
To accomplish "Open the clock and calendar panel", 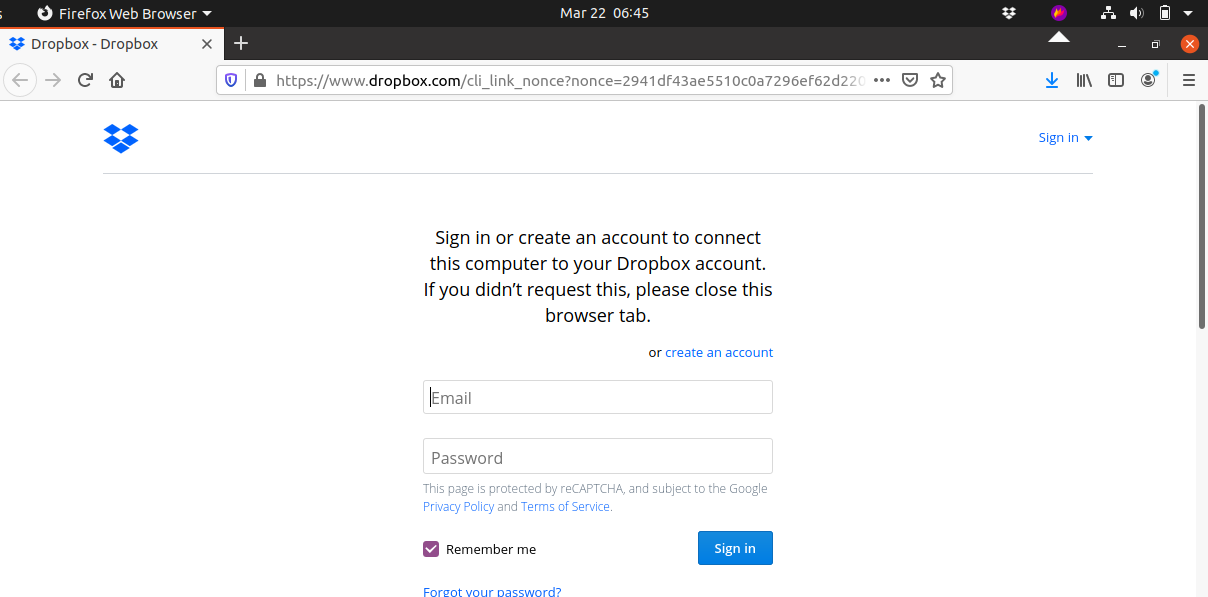I will pos(604,13).
